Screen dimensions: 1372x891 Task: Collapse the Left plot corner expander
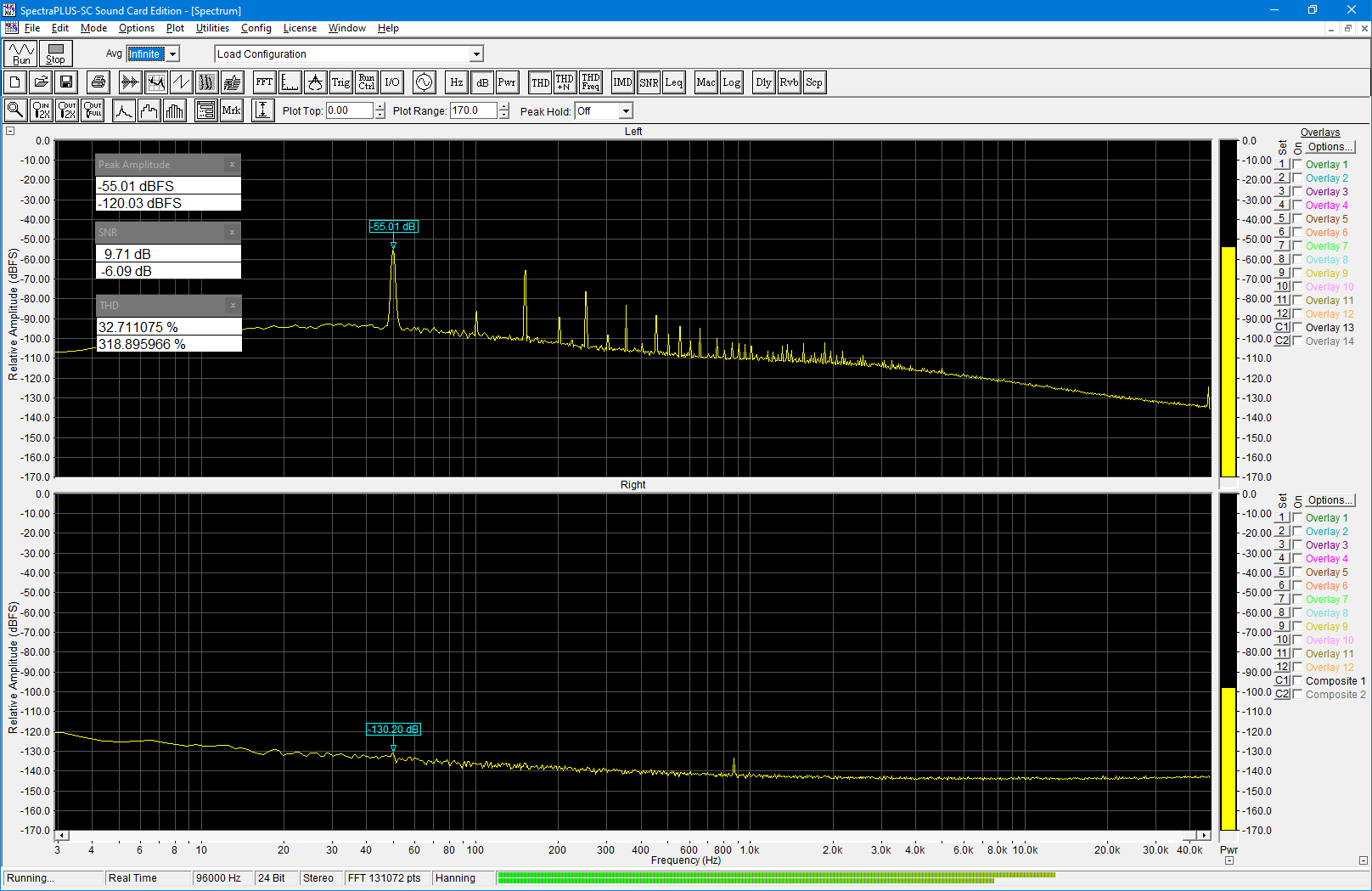point(10,131)
